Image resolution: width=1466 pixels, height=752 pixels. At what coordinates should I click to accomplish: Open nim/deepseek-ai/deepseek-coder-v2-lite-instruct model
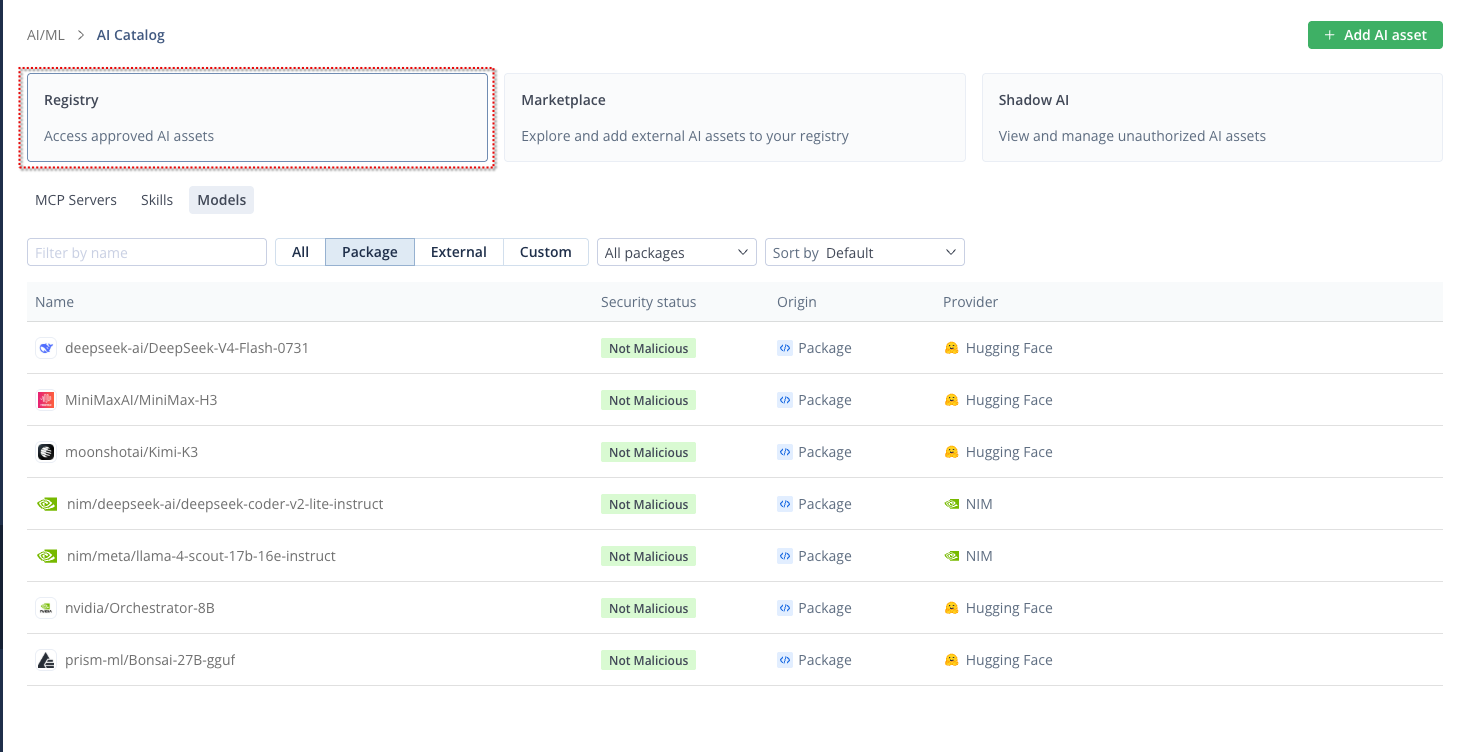(x=225, y=504)
